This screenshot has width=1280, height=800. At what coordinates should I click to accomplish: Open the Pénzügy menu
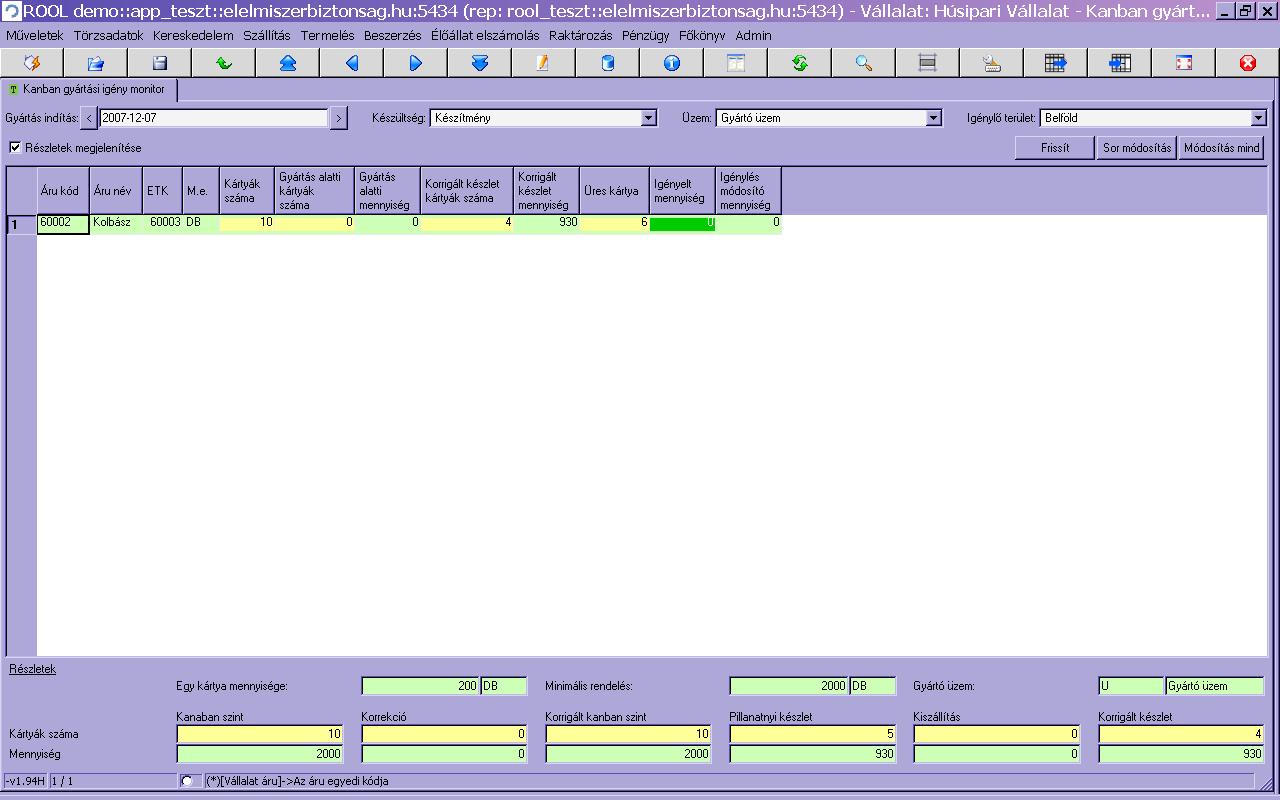(x=646, y=35)
